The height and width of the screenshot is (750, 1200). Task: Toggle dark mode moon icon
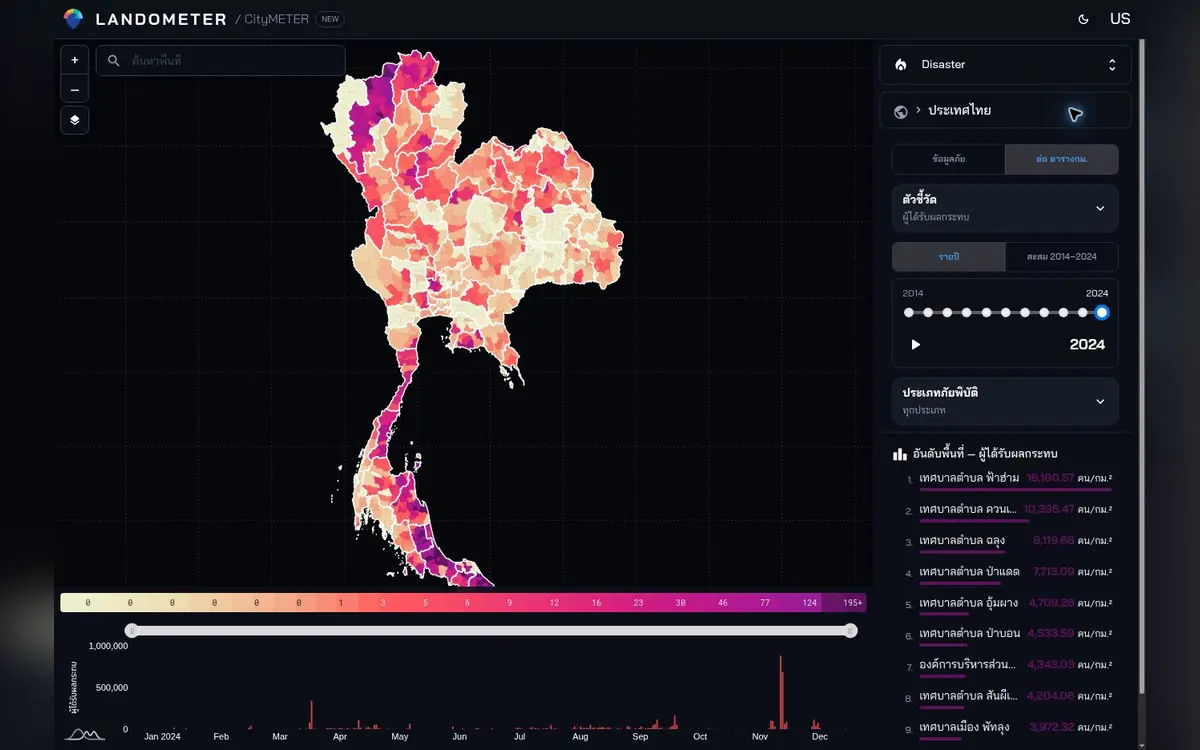(1084, 19)
